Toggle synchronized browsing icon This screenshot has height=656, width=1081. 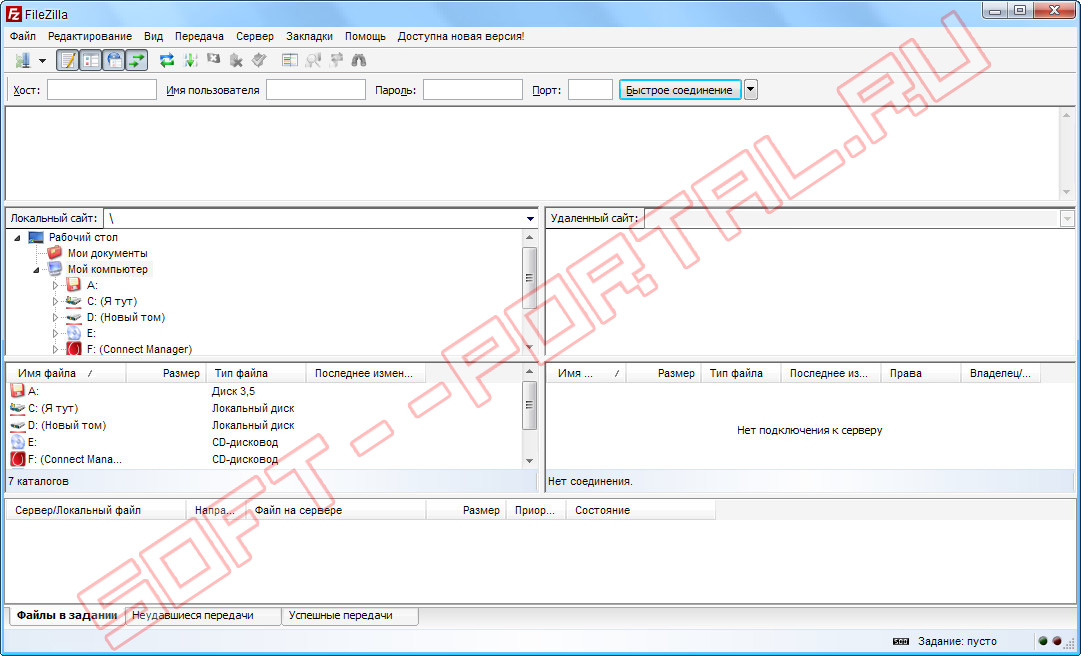point(336,61)
